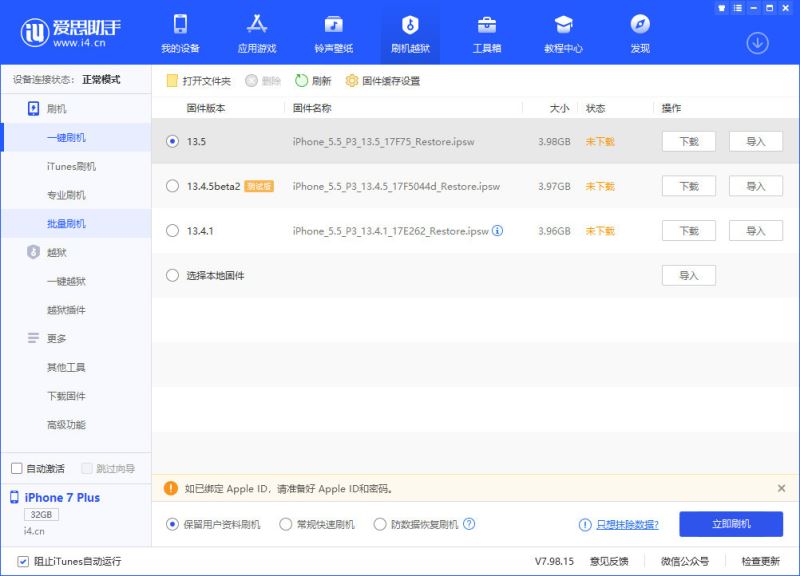Download the 13.4.1 firmware
Viewport: 800px width, 576px height.
[689, 231]
